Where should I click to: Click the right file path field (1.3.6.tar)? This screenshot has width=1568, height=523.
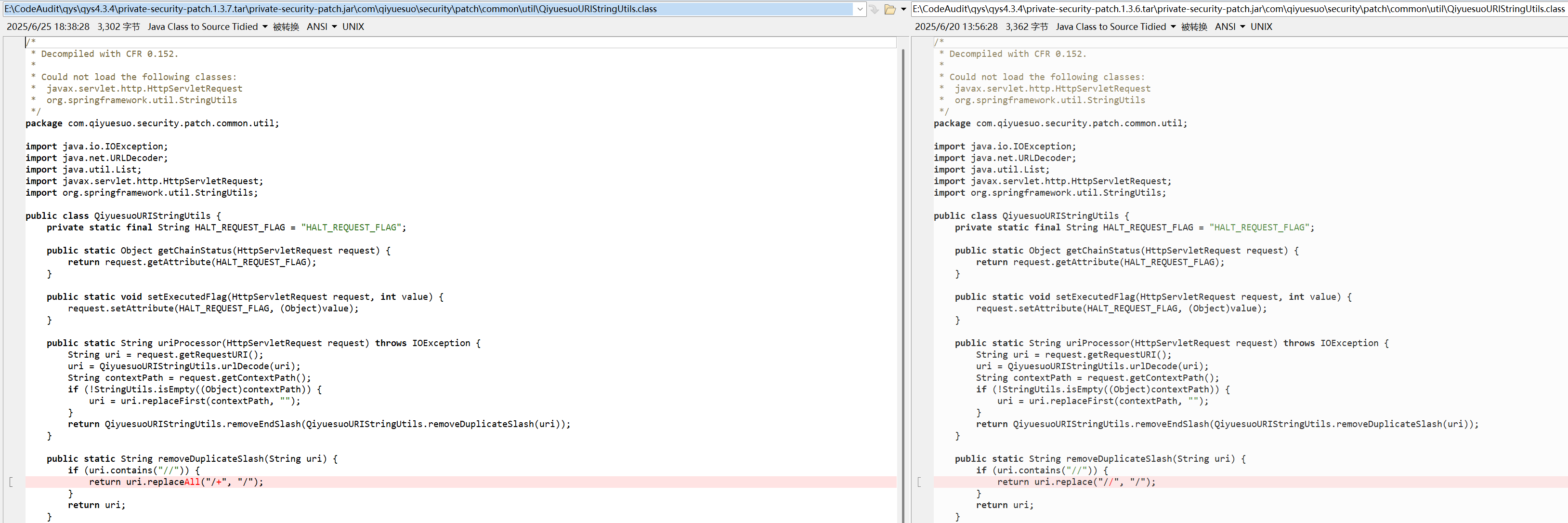tap(1236, 9)
